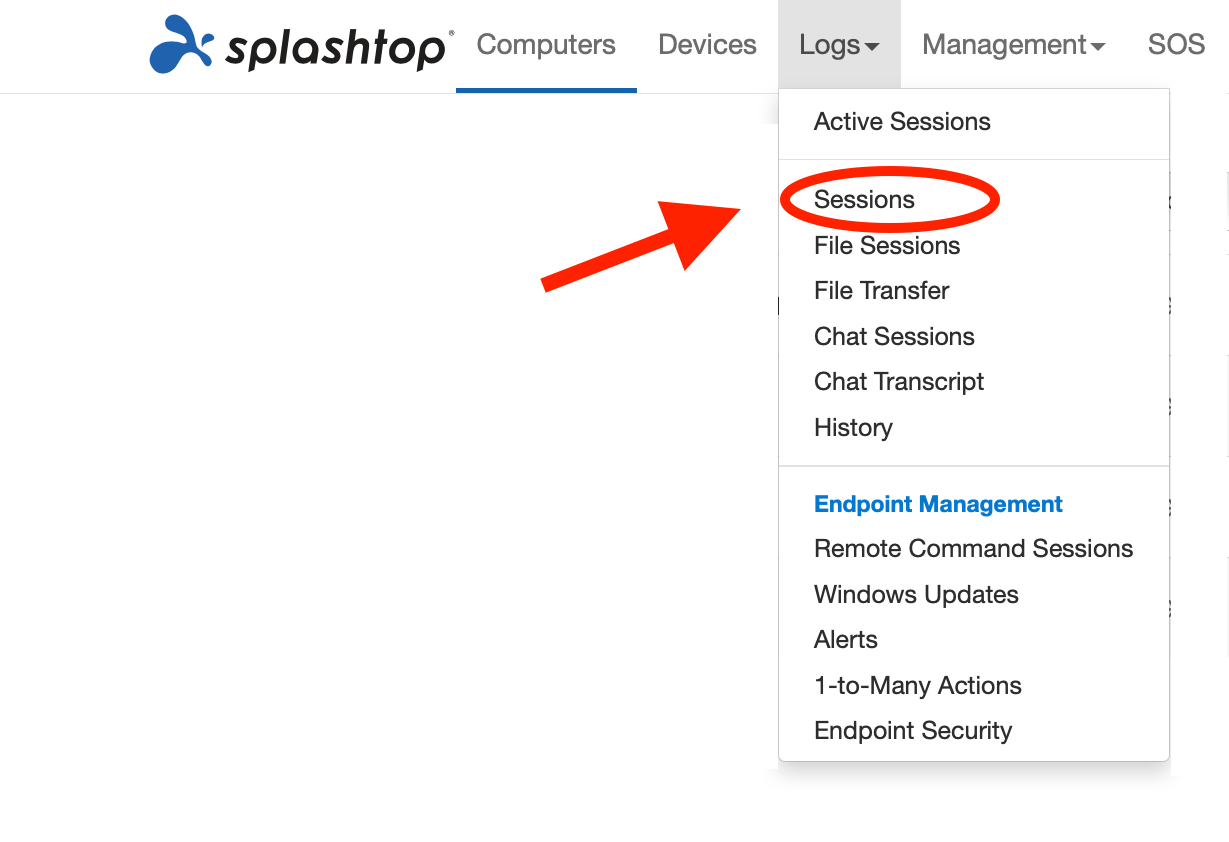The image size is (1229, 842).
Task: Switch to the Devices tab
Action: tap(707, 45)
